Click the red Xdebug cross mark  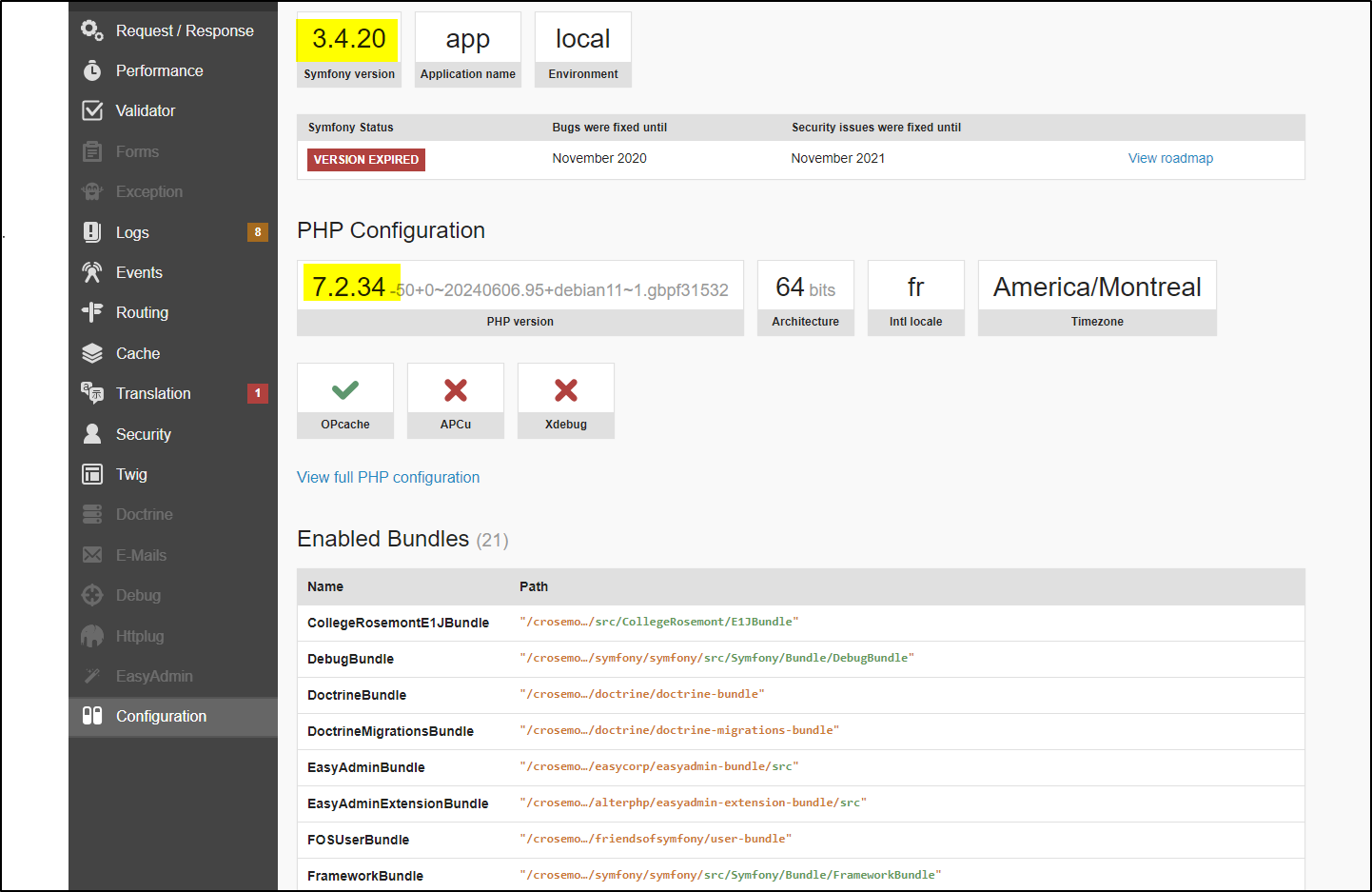coord(566,390)
